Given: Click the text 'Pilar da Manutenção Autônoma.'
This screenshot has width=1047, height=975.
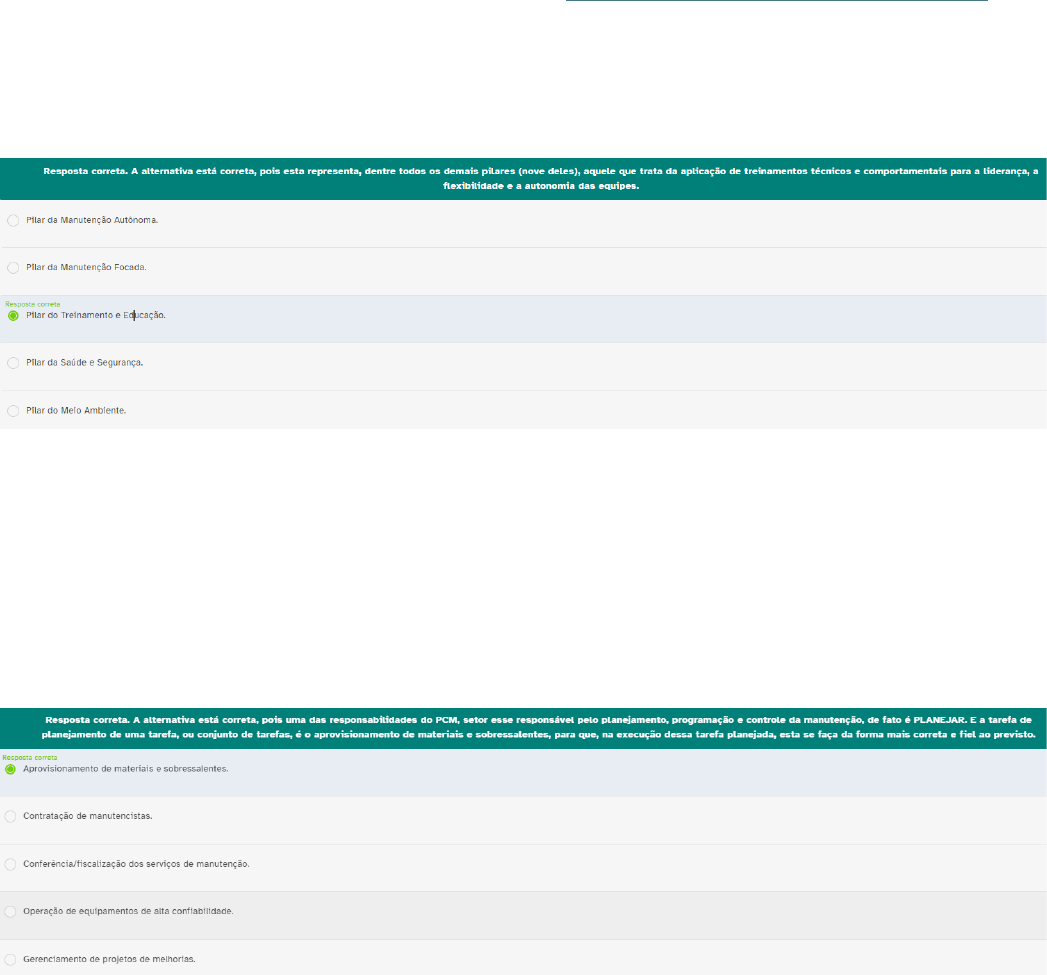Looking at the screenshot, I should coord(92,220).
